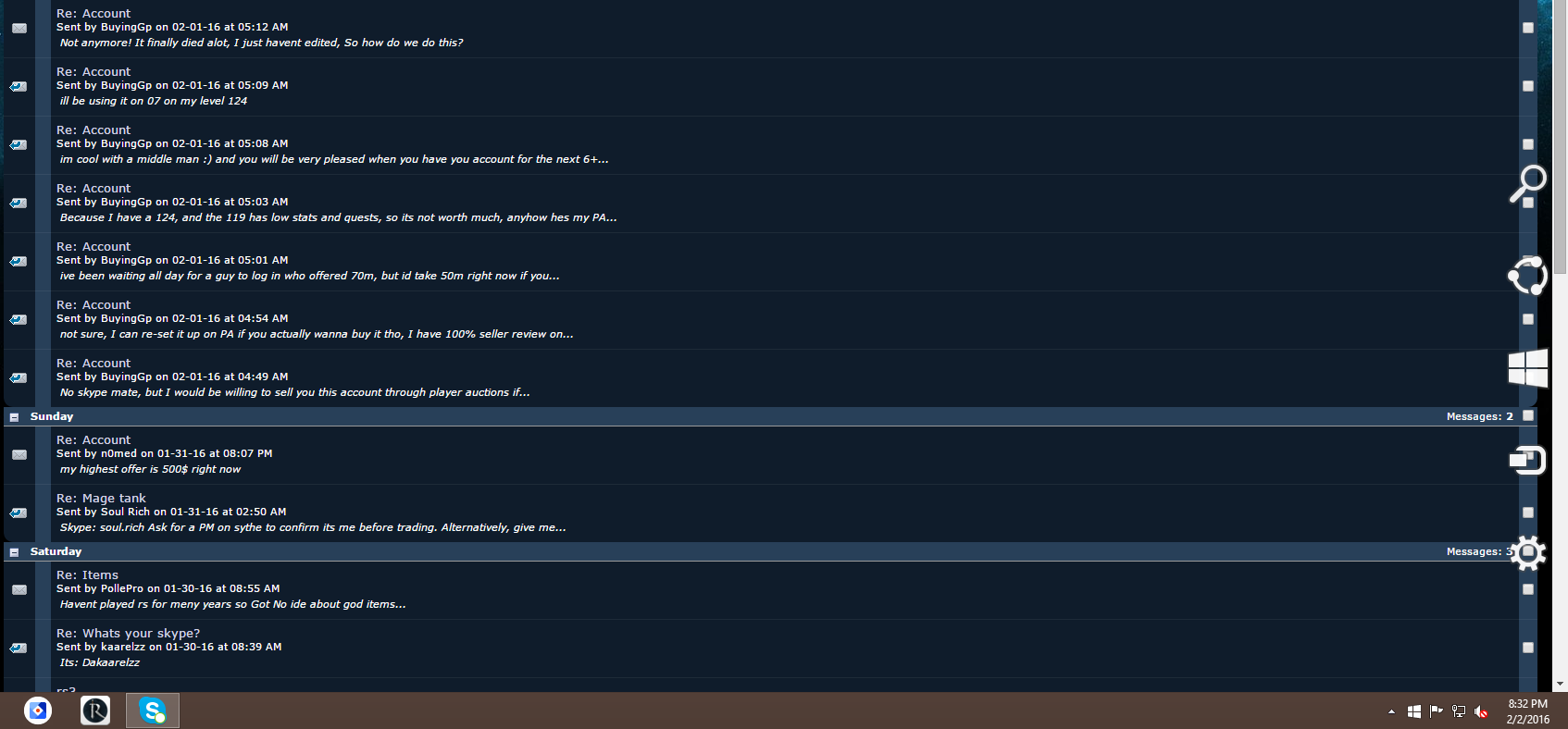Image resolution: width=1568 pixels, height=729 pixels.
Task: Open the "Re: Whats your skype?" message
Action: 128,633
